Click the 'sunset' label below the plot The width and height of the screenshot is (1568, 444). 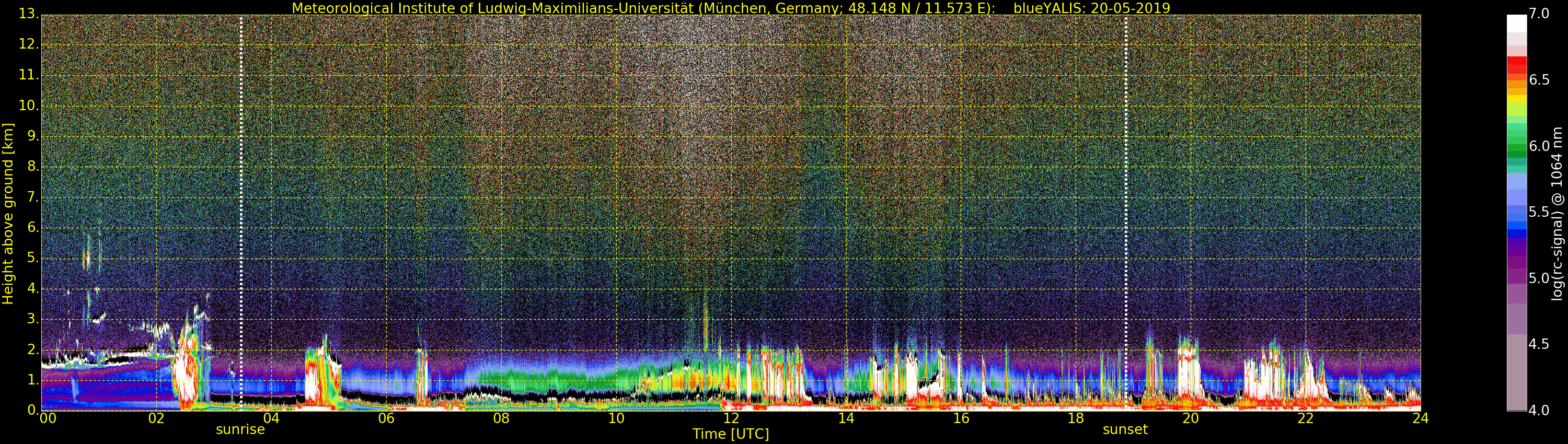(x=1125, y=429)
